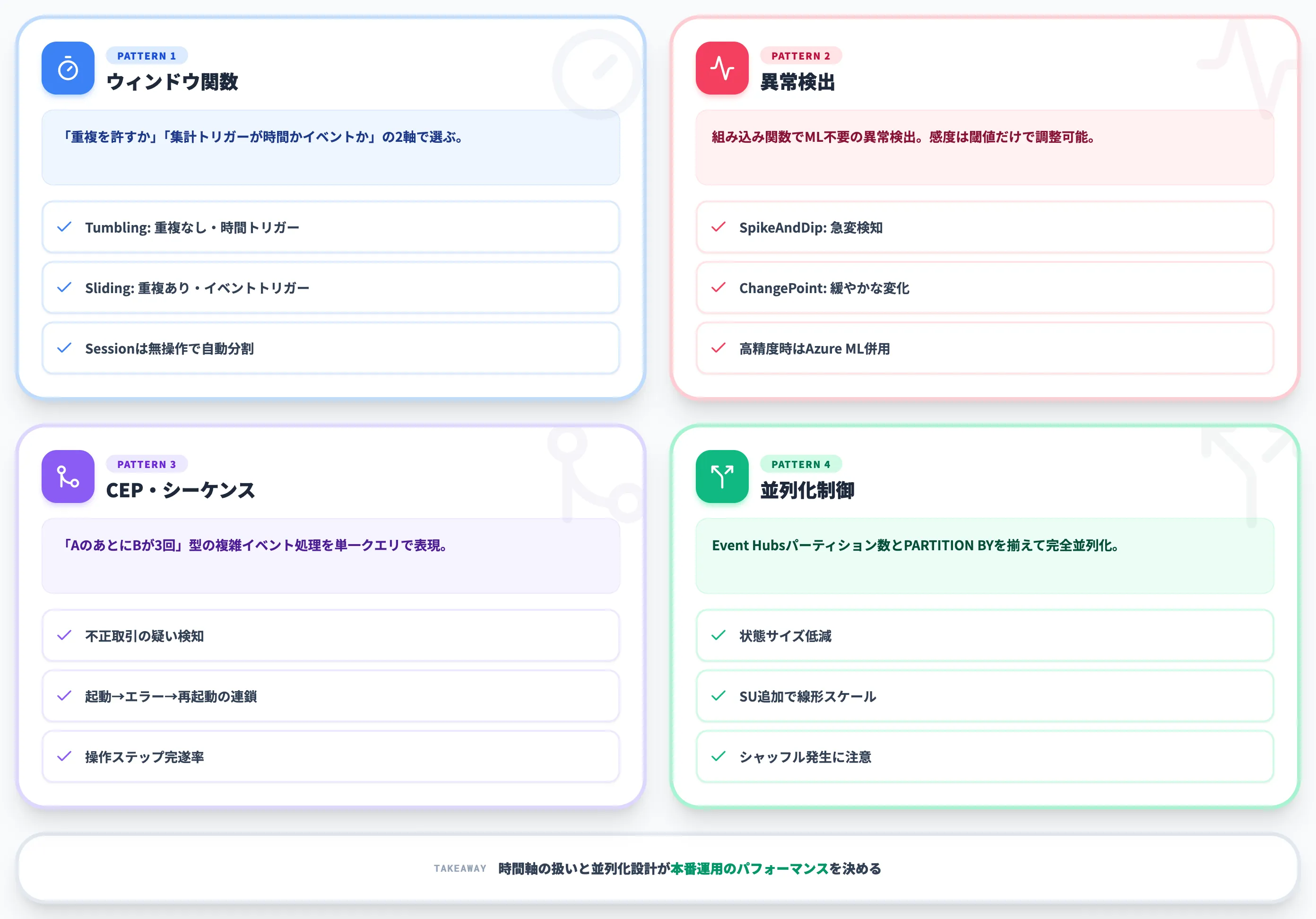Click the takeaway text 時間軸の扱いと並列化設計が
The width and height of the screenshot is (1316, 919).
point(584,868)
